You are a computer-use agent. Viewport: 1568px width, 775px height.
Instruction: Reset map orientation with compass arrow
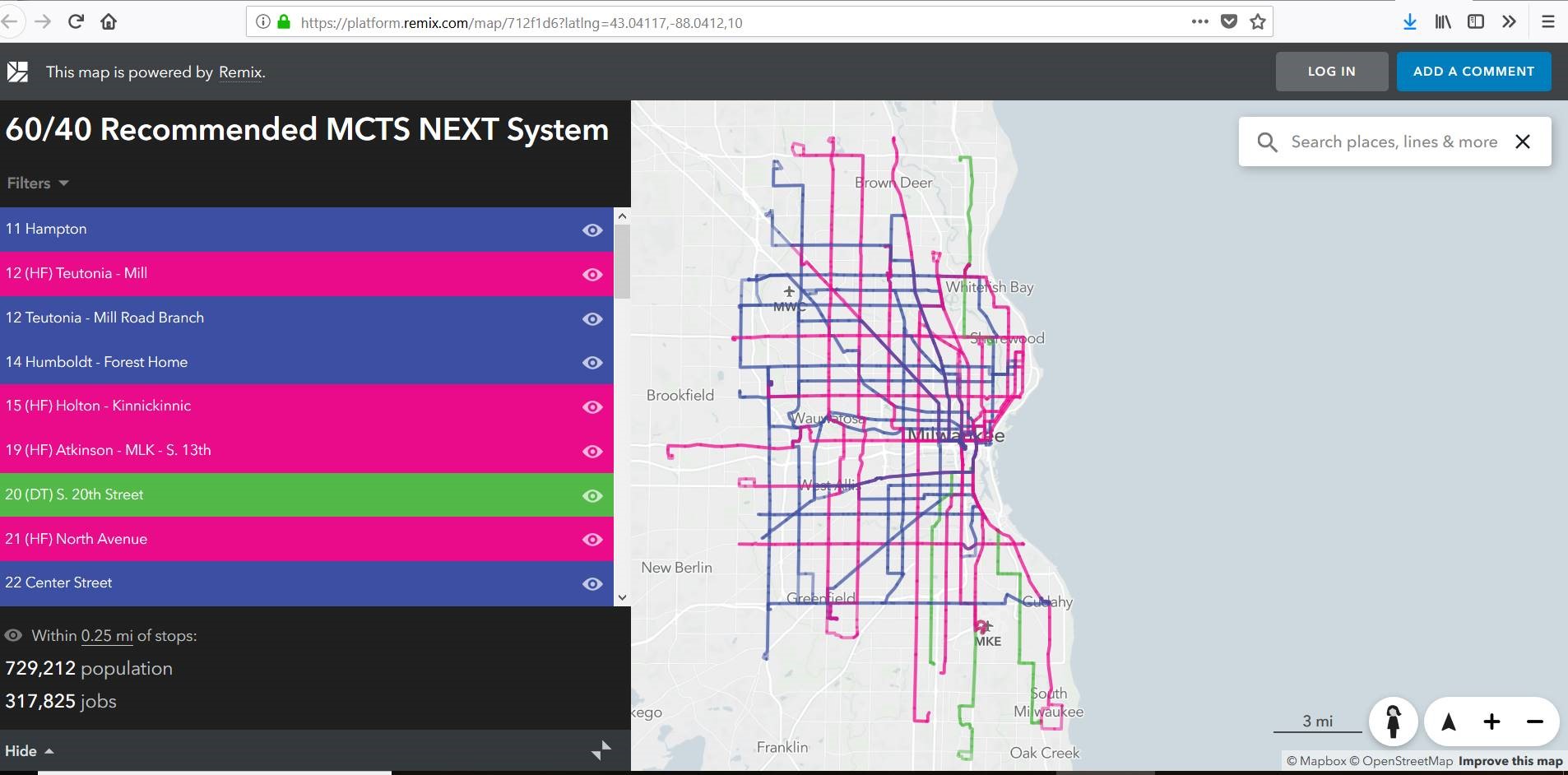click(x=1449, y=722)
